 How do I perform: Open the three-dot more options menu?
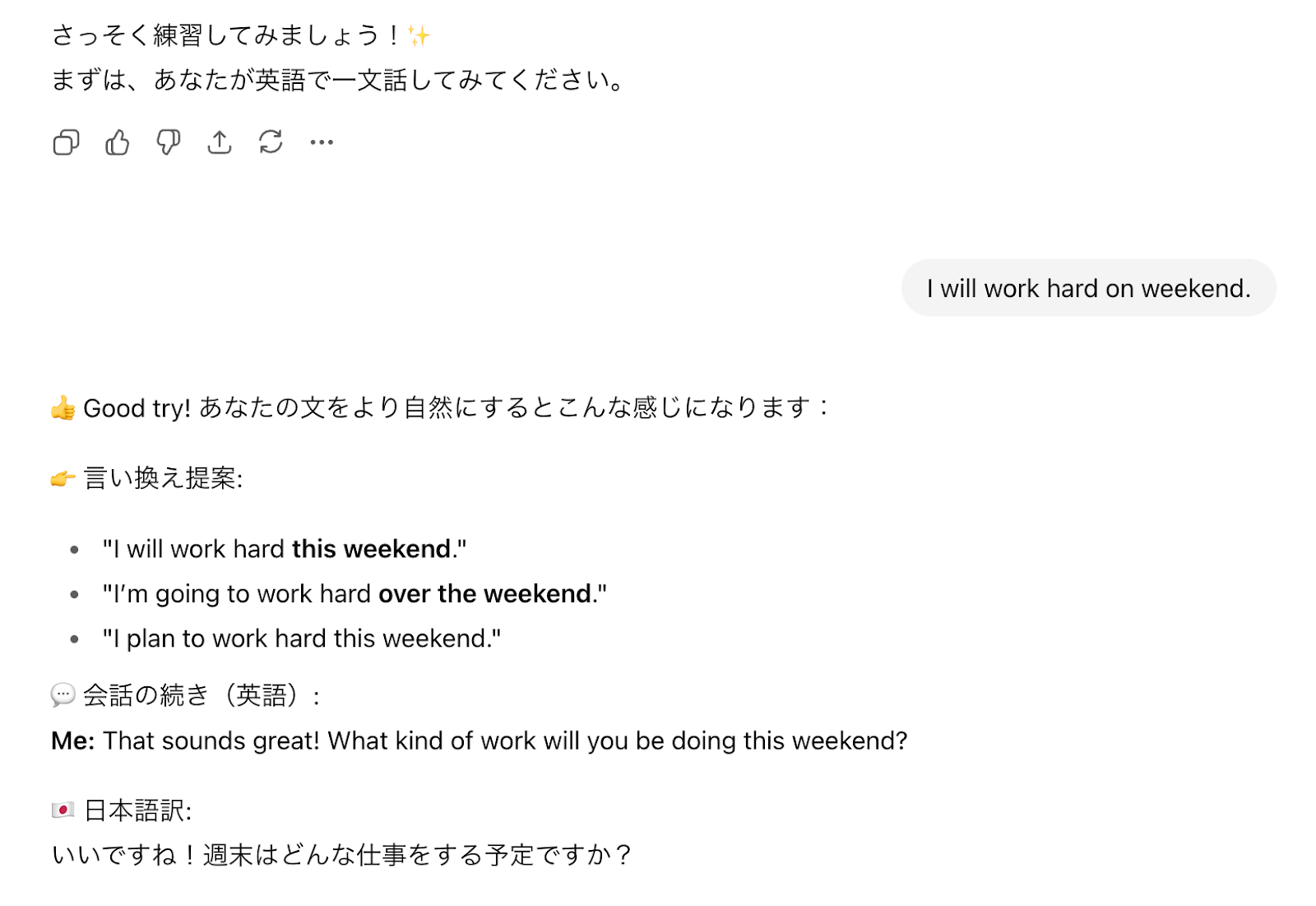[322, 142]
